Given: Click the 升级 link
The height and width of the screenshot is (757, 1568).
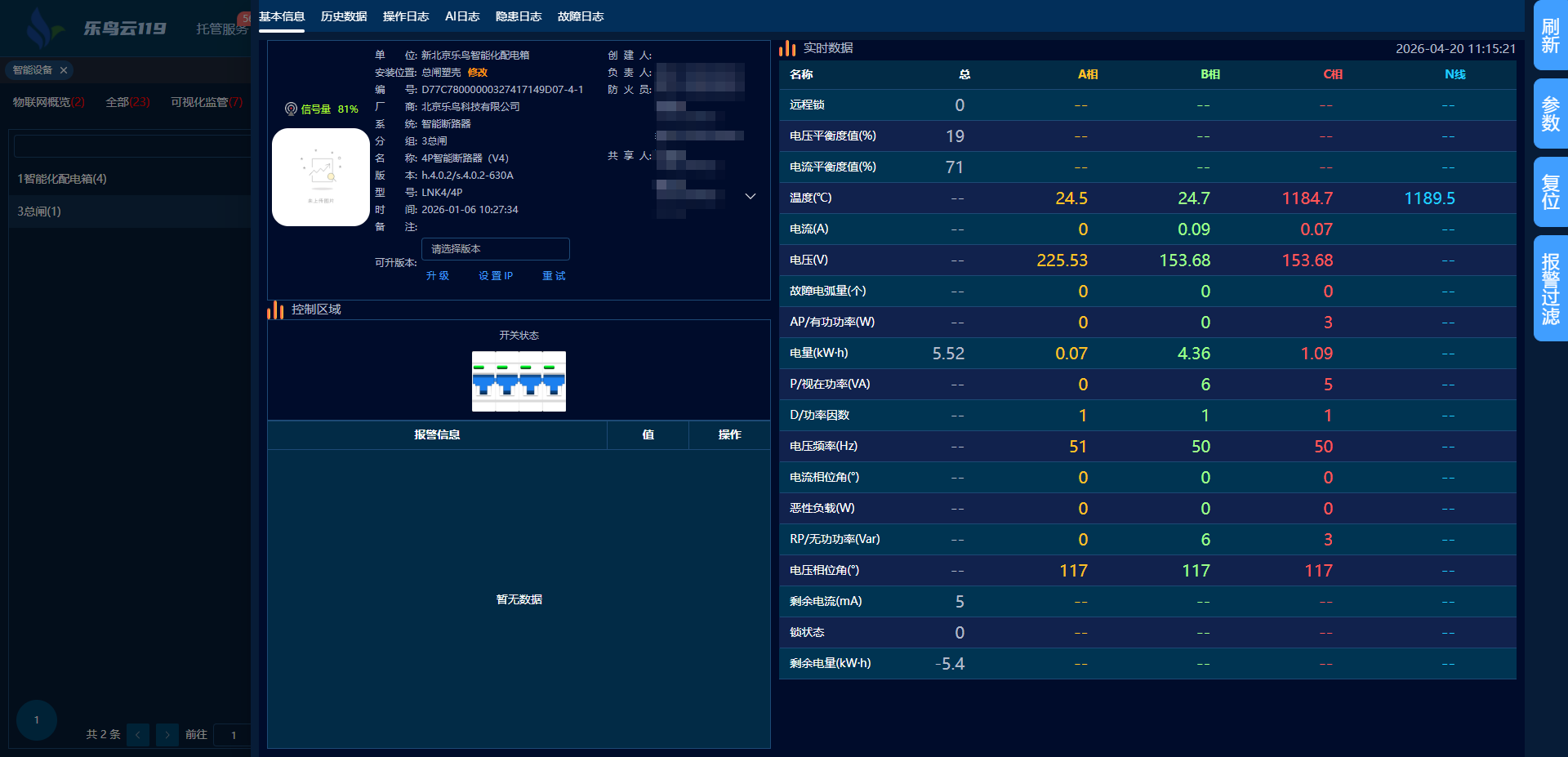Looking at the screenshot, I should [x=438, y=276].
